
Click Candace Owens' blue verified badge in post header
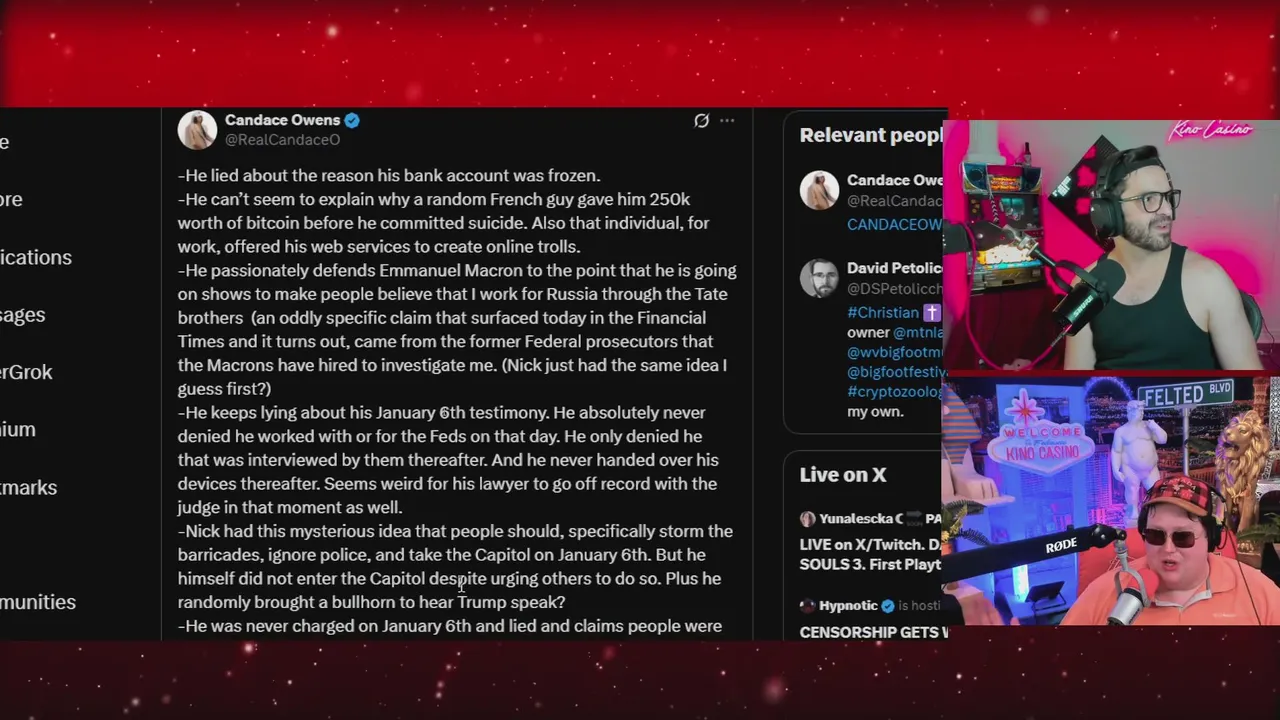[352, 120]
